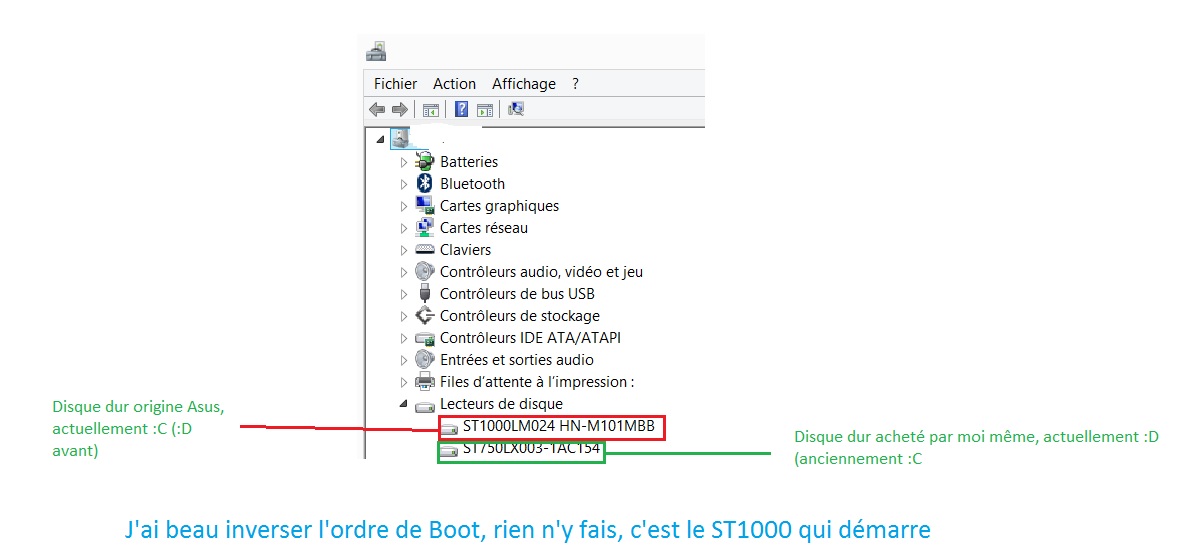
Task: Collapse the computer root node
Action: coord(380,140)
